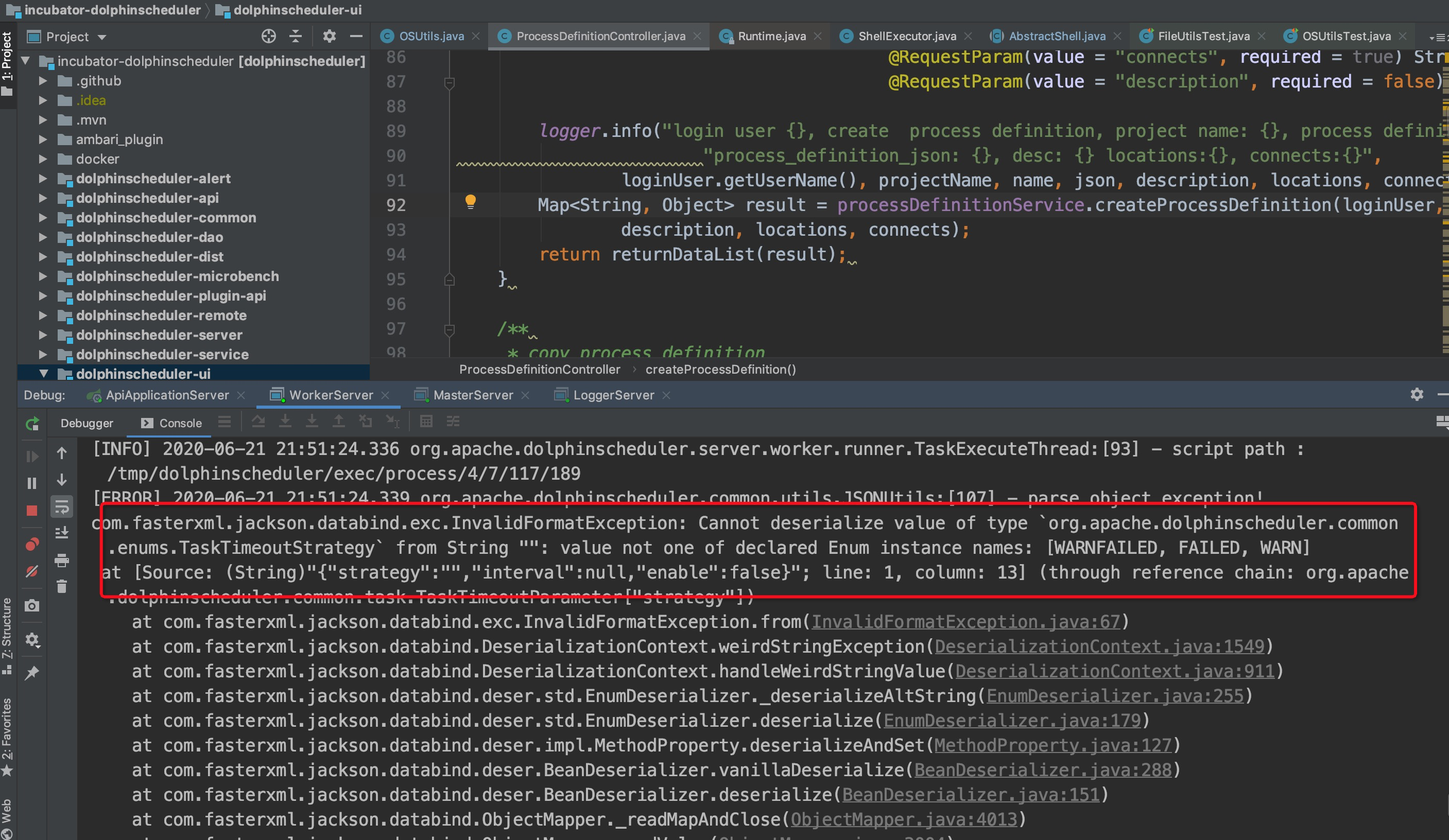Switch to the MasterServer debug tab
The width and height of the screenshot is (1449, 840).
tap(473, 395)
